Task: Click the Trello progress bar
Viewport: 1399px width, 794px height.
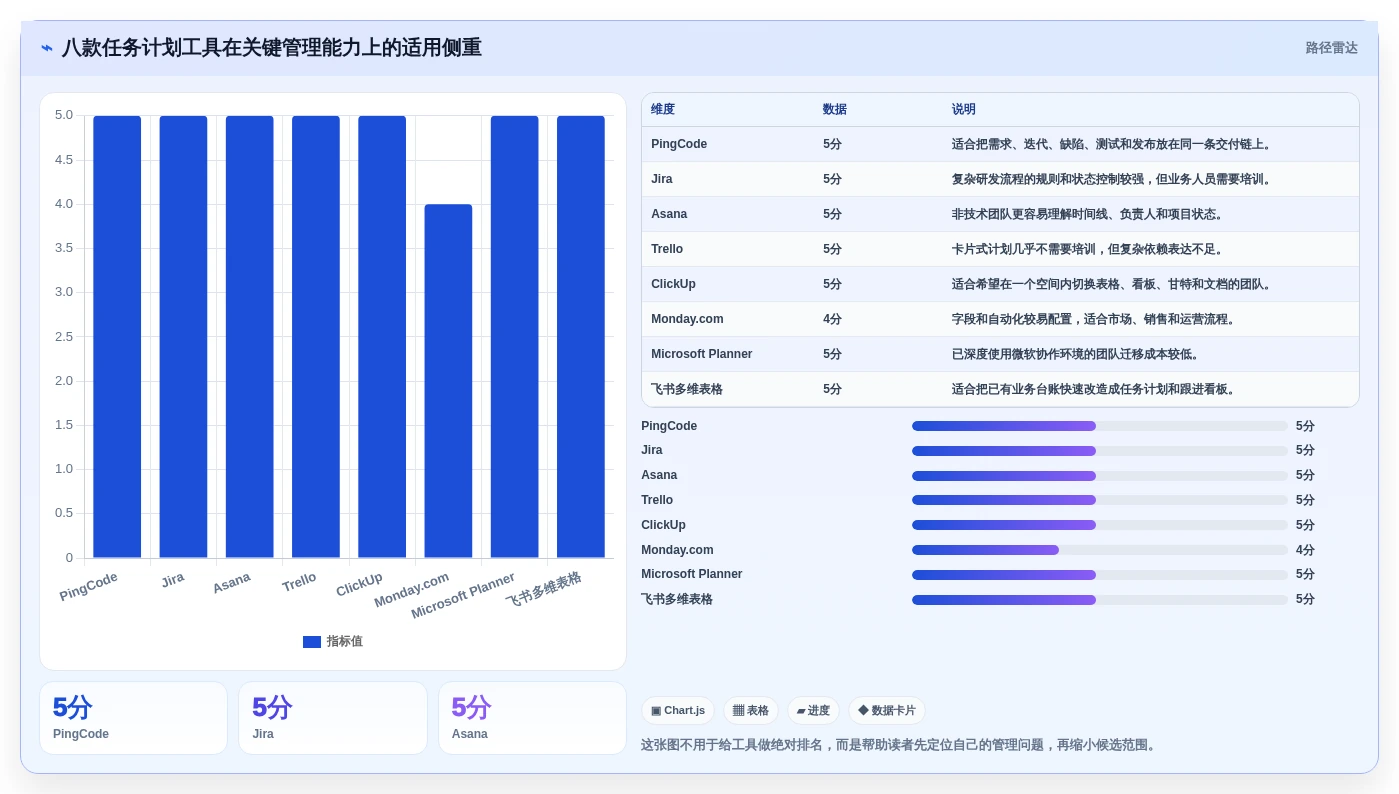Action: coord(1100,500)
